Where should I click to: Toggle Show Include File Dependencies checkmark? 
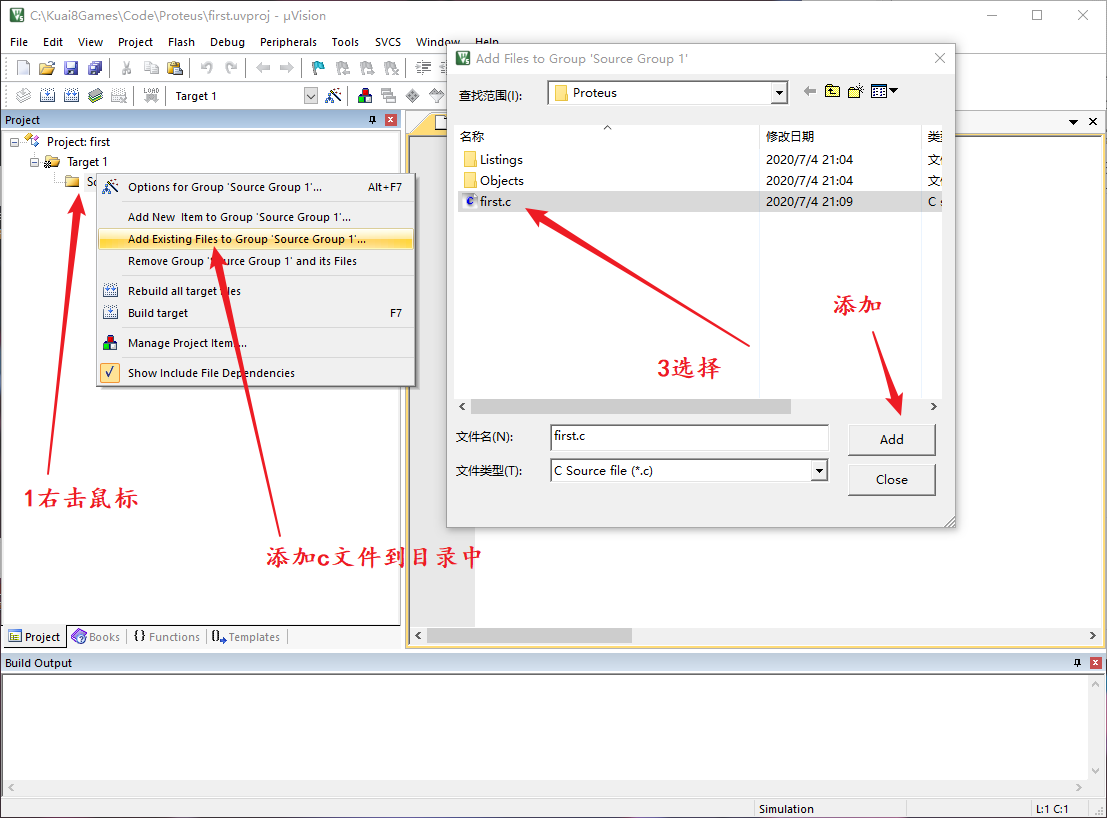point(109,373)
